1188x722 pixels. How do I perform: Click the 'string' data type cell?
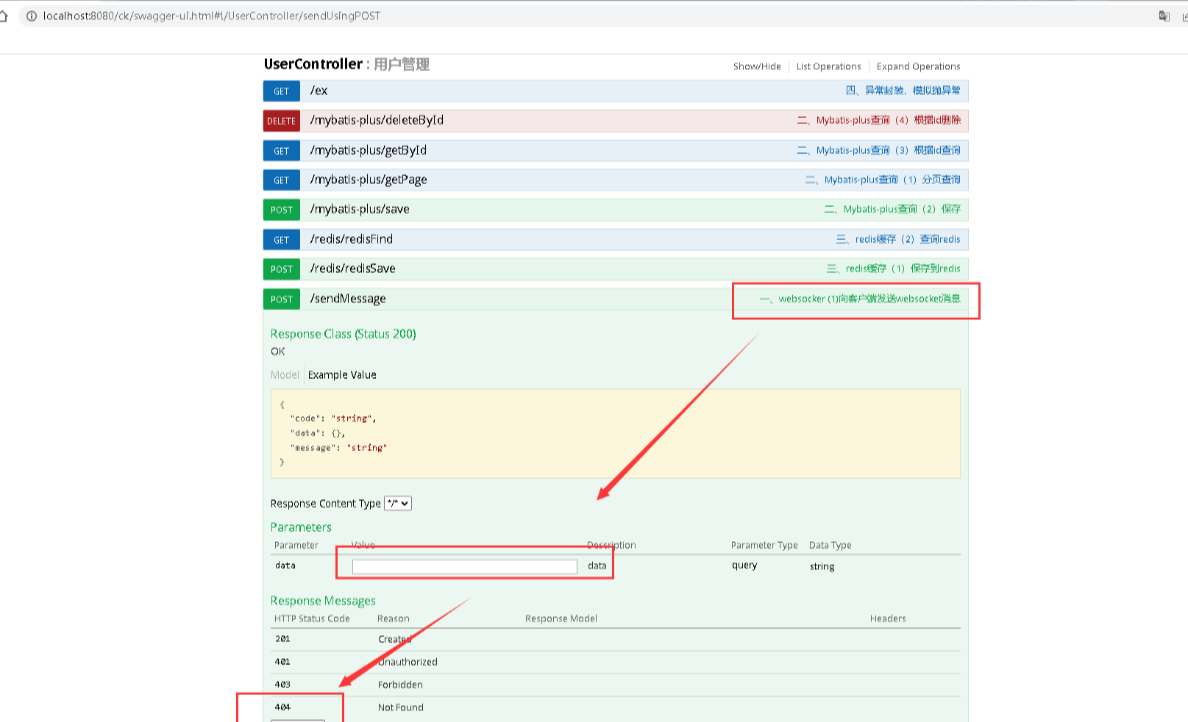pos(822,567)
